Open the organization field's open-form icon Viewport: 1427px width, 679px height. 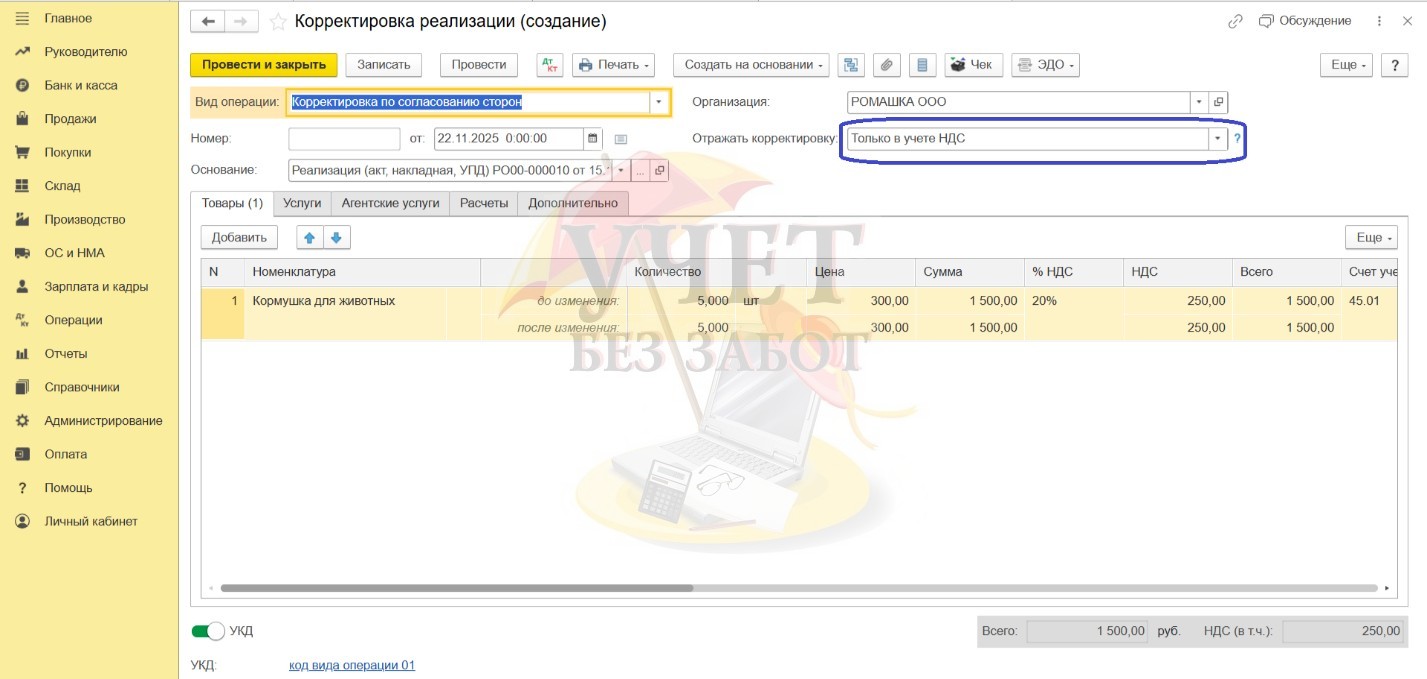tap(1218, 102)
